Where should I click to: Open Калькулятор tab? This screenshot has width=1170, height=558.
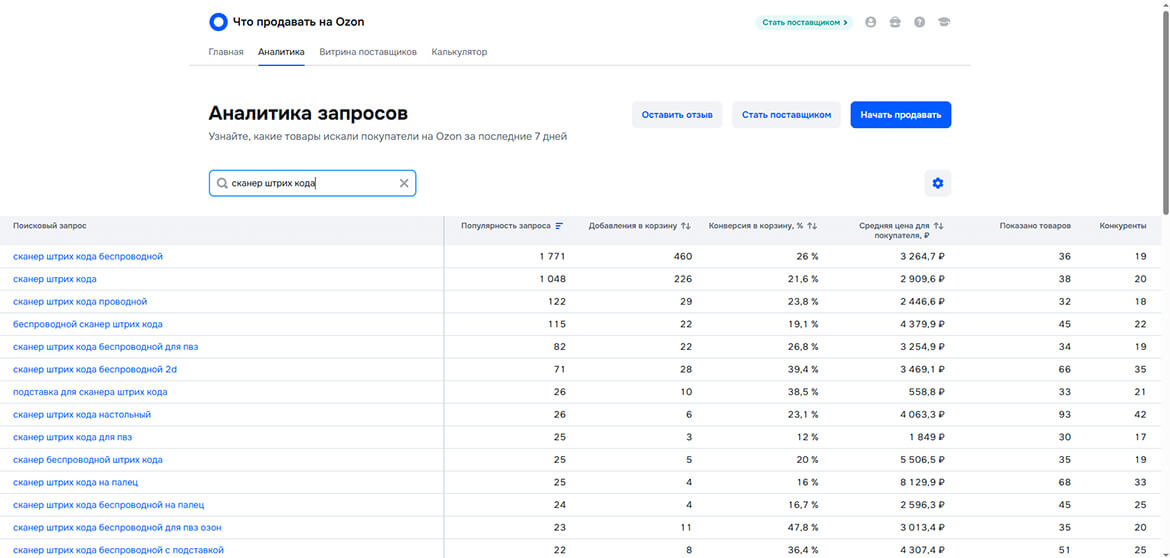click(459, 52)
